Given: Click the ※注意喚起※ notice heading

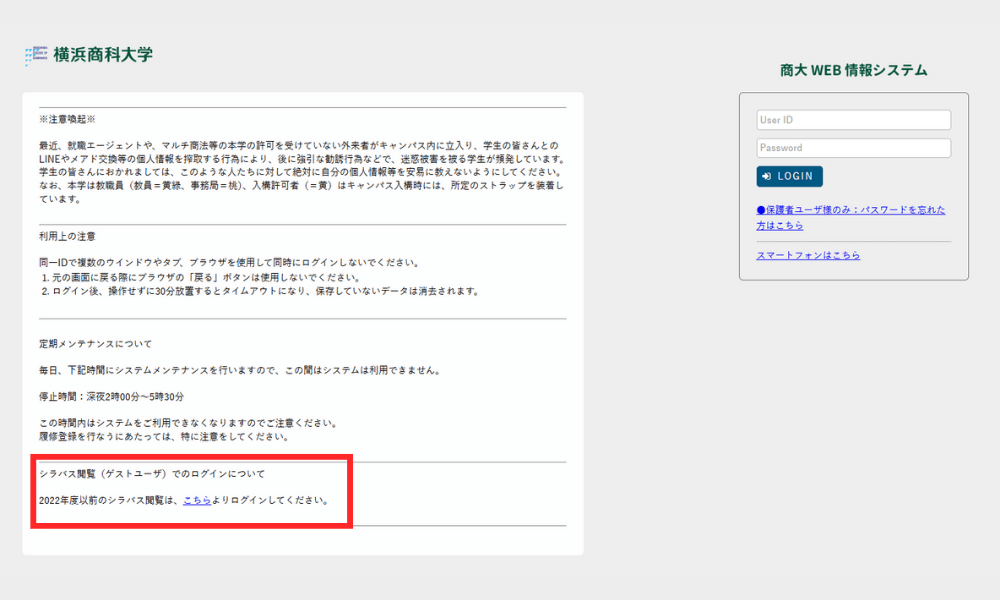Looking at the screenshot, I should [68, 120].
